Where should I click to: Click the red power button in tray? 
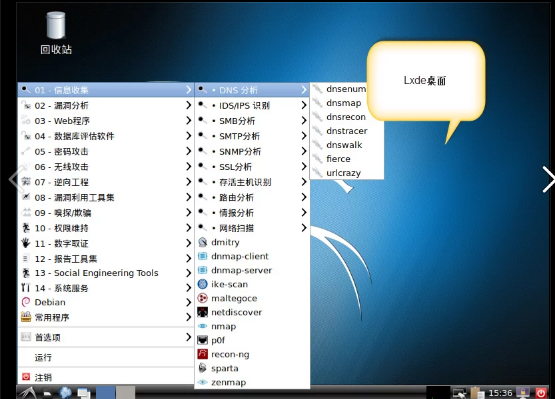(541, 393)
